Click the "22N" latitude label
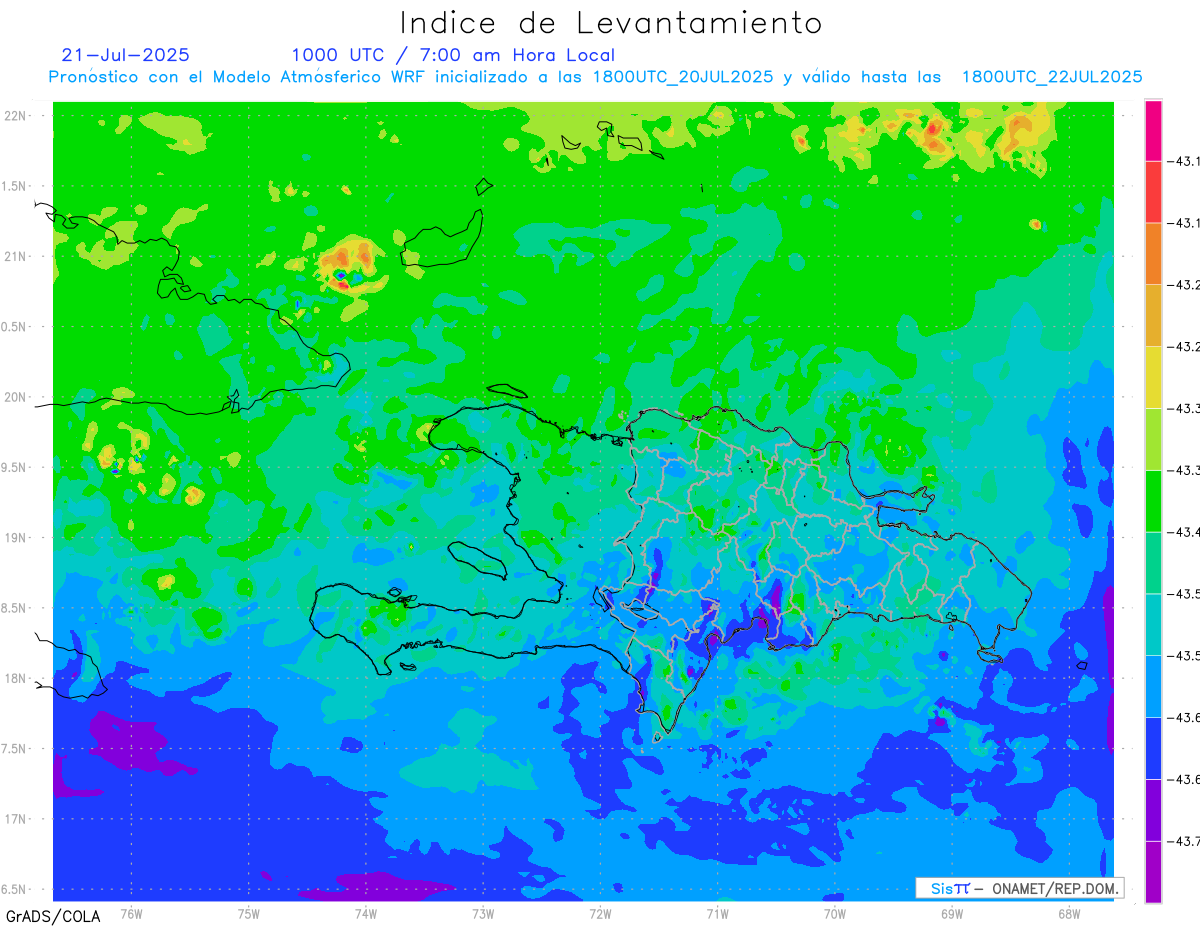 tap(16, 115)
